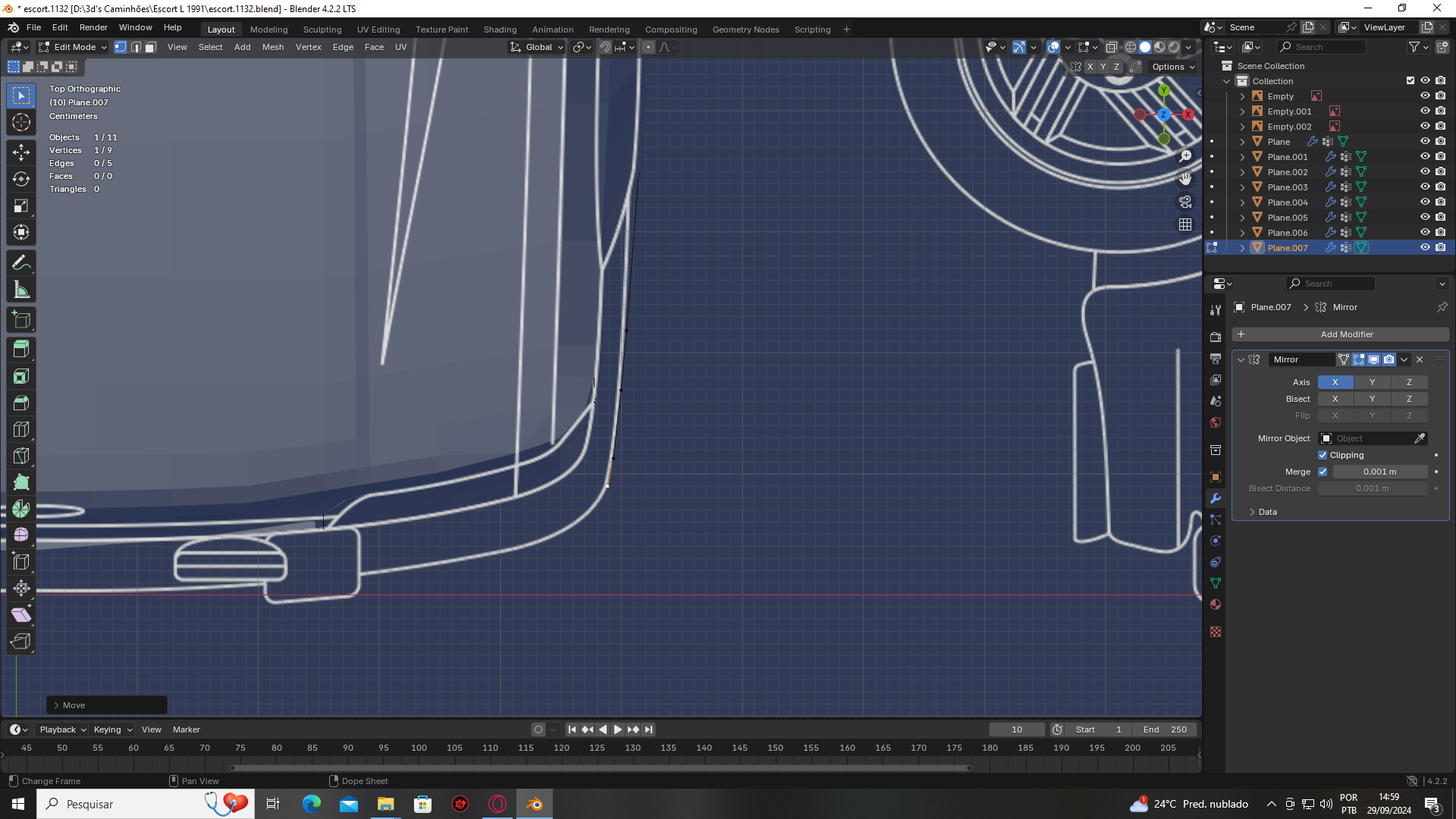Enable Mirror Y axis button
Image resolution: width=1456 pixels, height=819 pixels.
click(1372, 382)
